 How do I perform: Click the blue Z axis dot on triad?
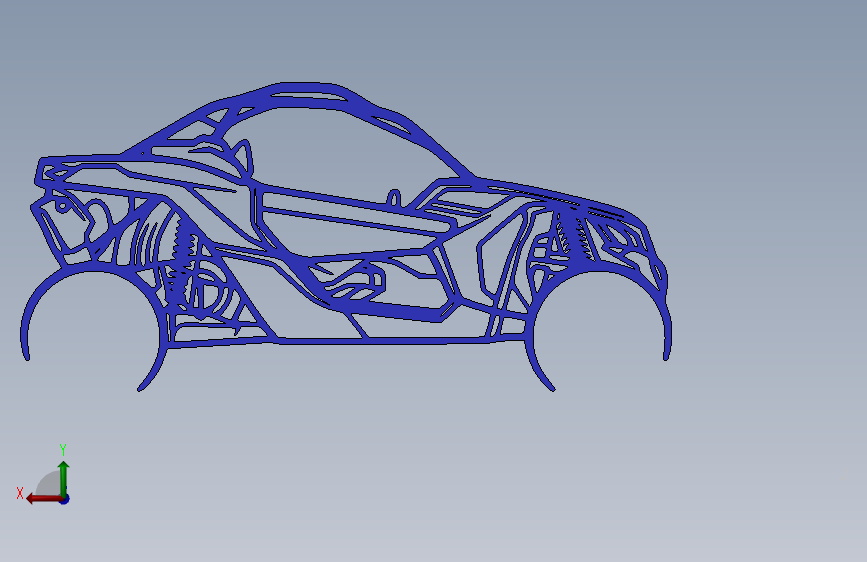(65, 499)
